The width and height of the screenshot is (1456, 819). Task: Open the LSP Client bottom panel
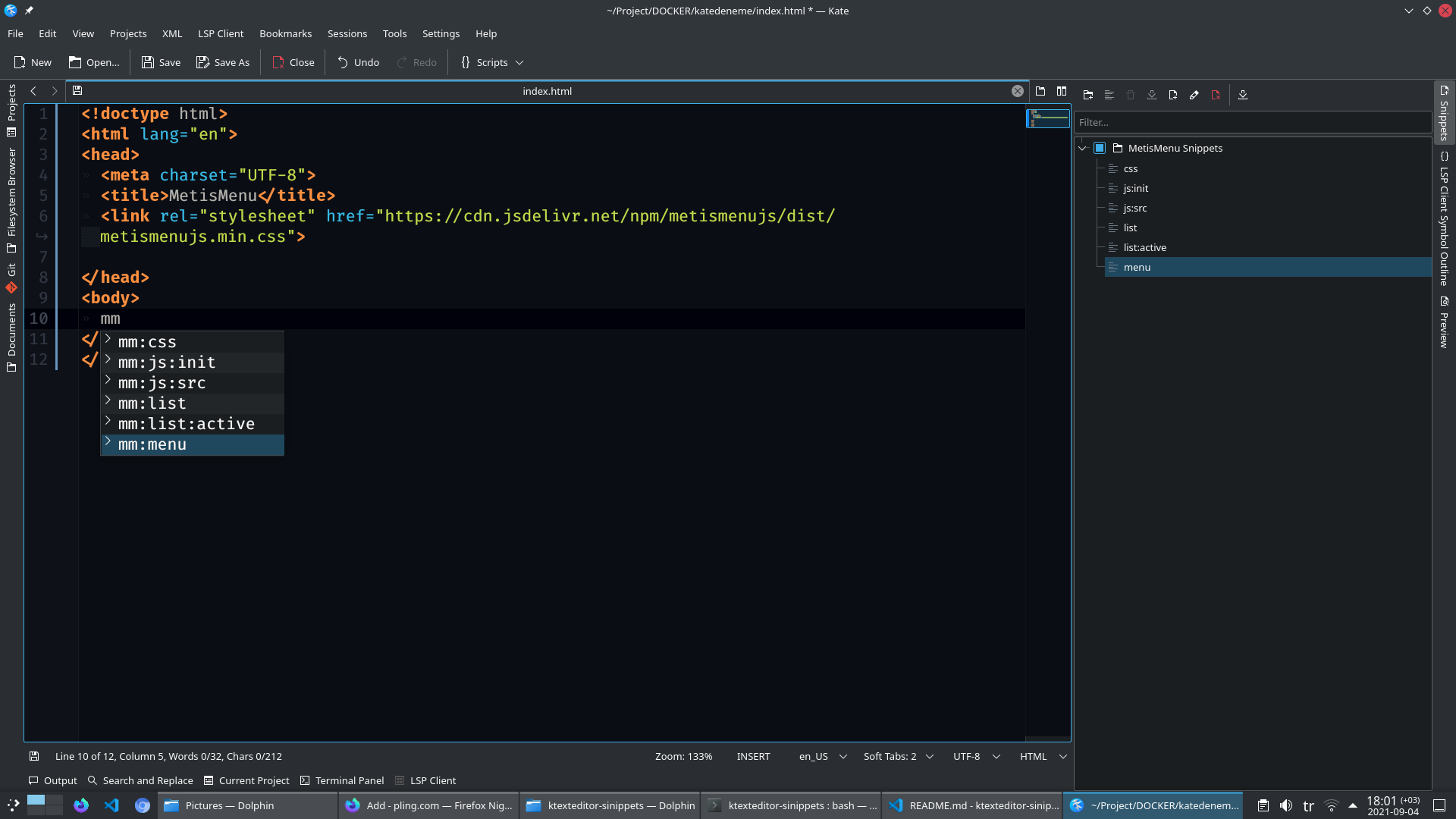425,780
